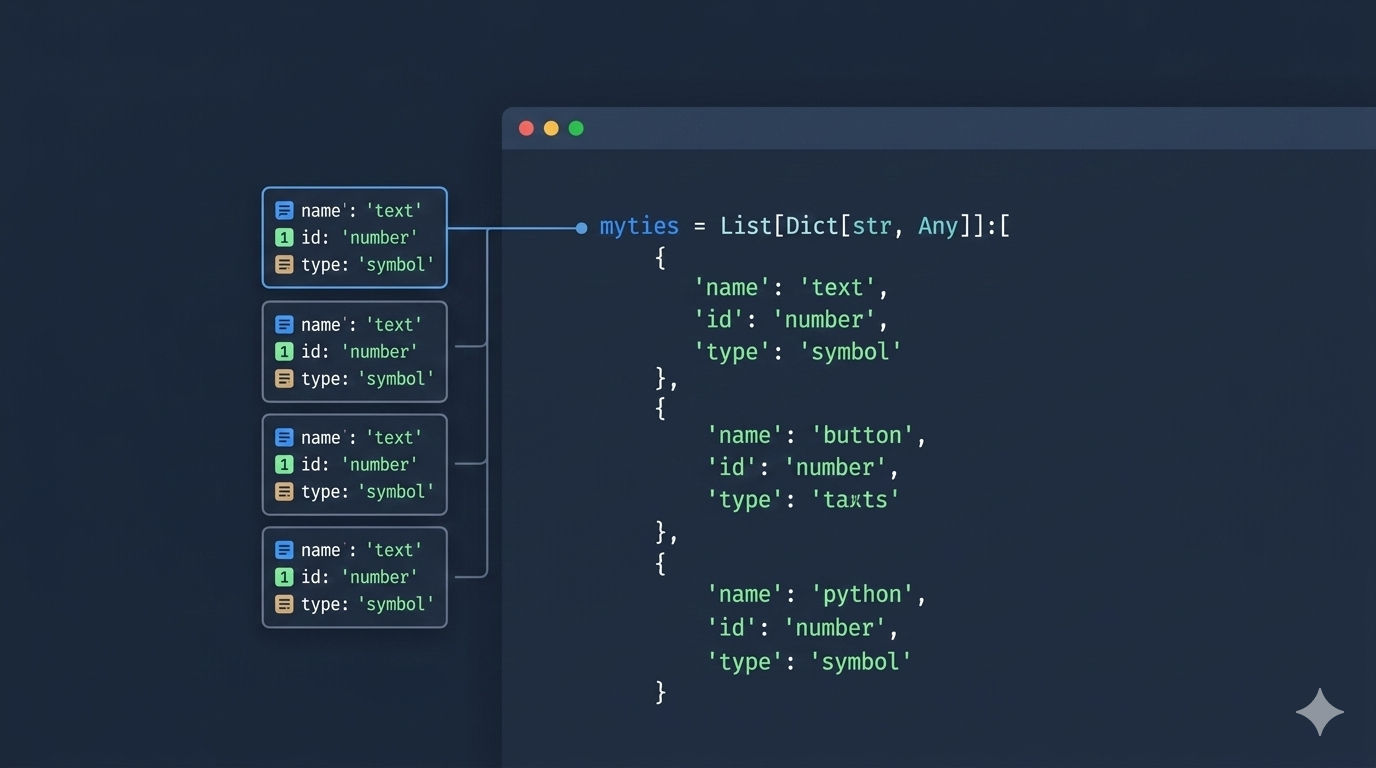Click the 'python' string value in the third dictionary
Screen dimensions: 1376x768
[x=865, y=593]
